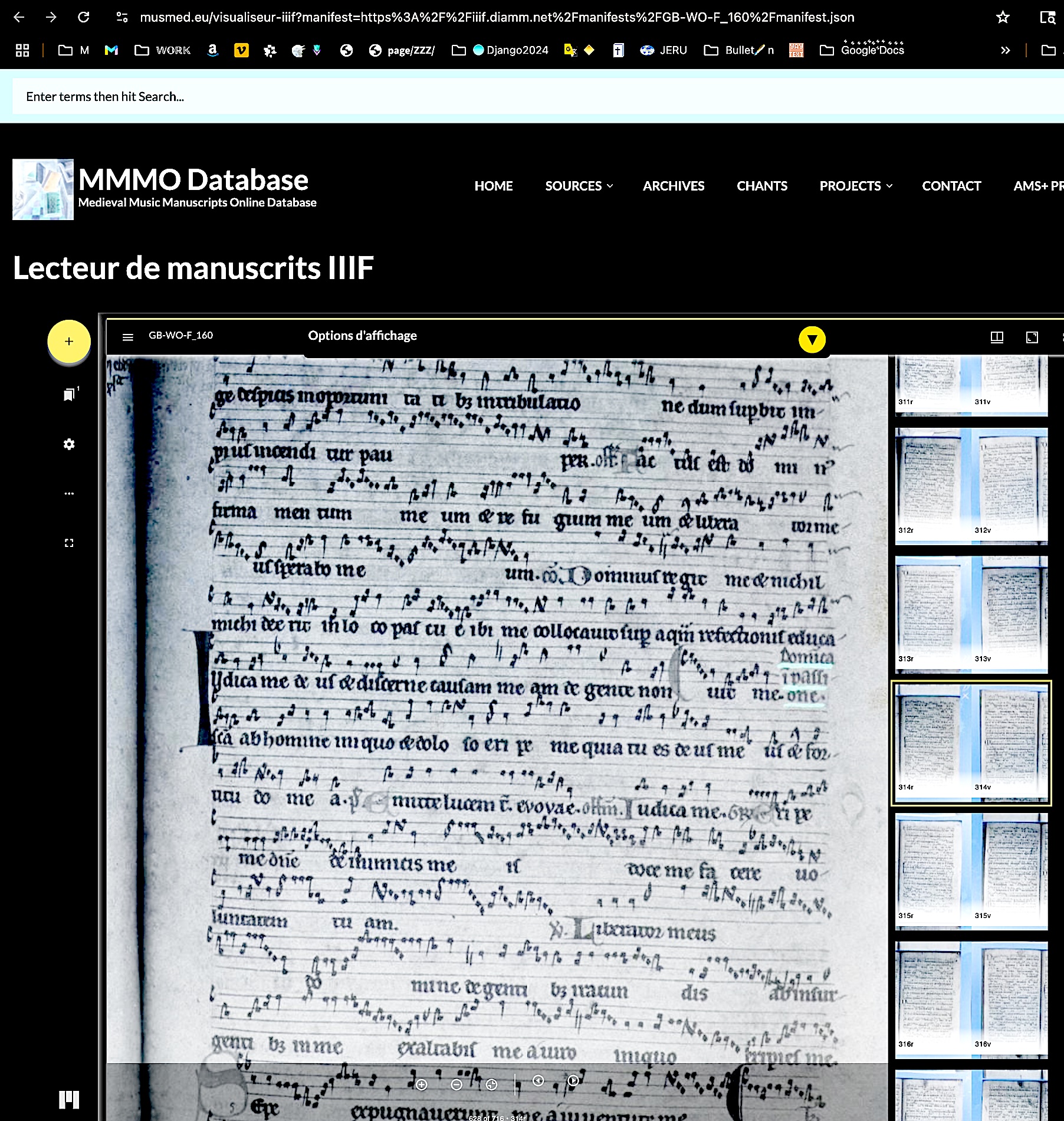The height and width of the screenshot is (1121, 1064).
Task: Go forward in browser history
Action: tap(51, 17)
